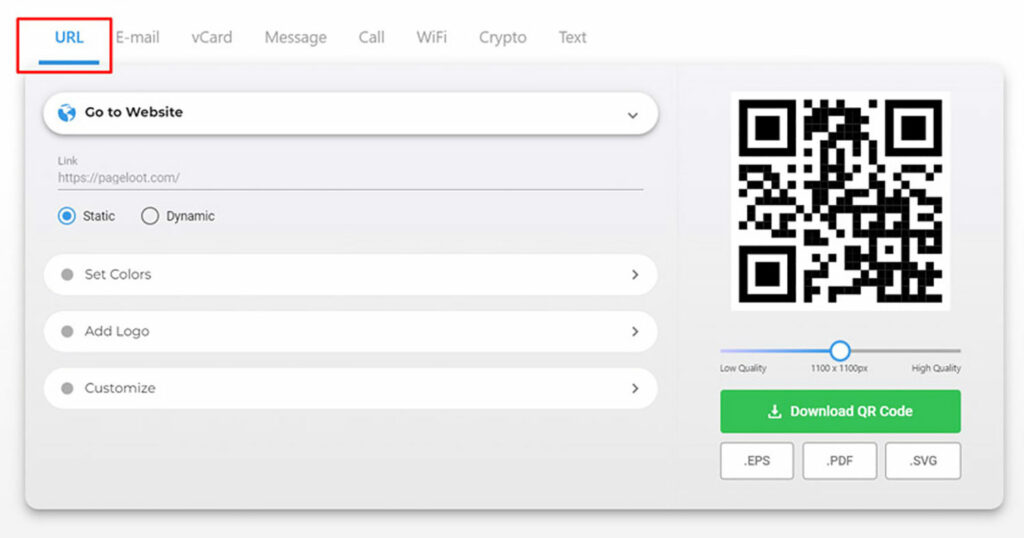Expand the Add Logo section chevron
This screenshot has height=538, width=1024.
click(x=635, y=332)
